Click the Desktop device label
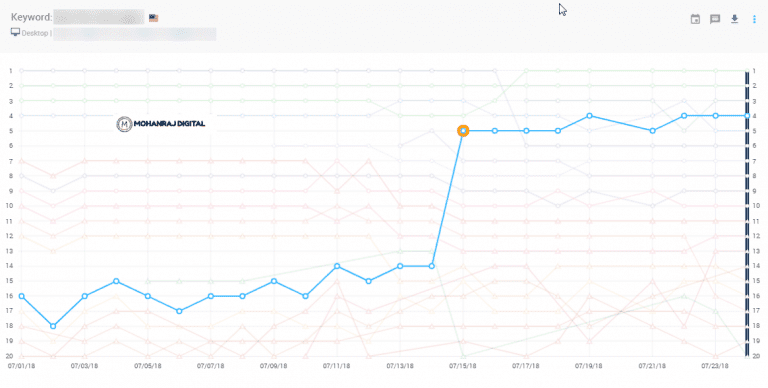768x388 pixels. (35, 33)
